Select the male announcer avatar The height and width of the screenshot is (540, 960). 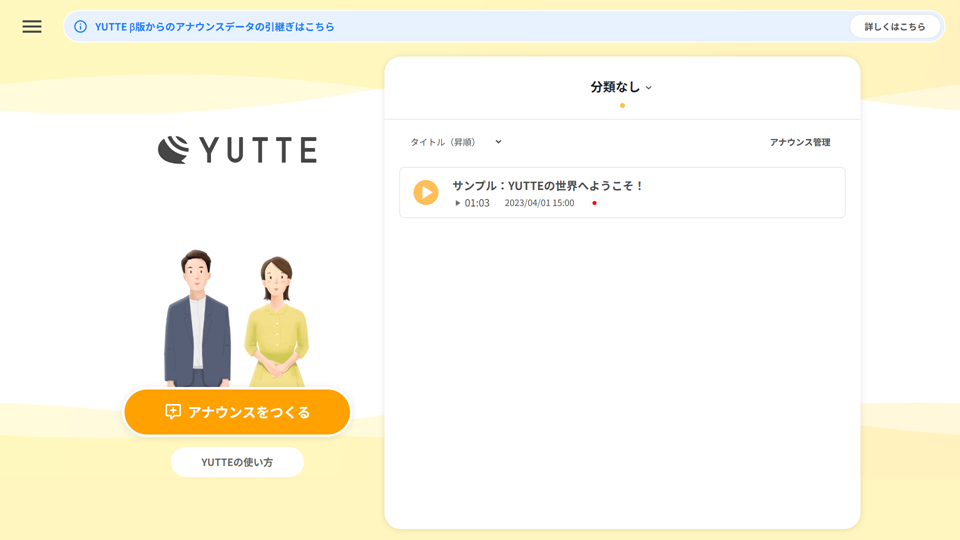[x=197, y=318]
